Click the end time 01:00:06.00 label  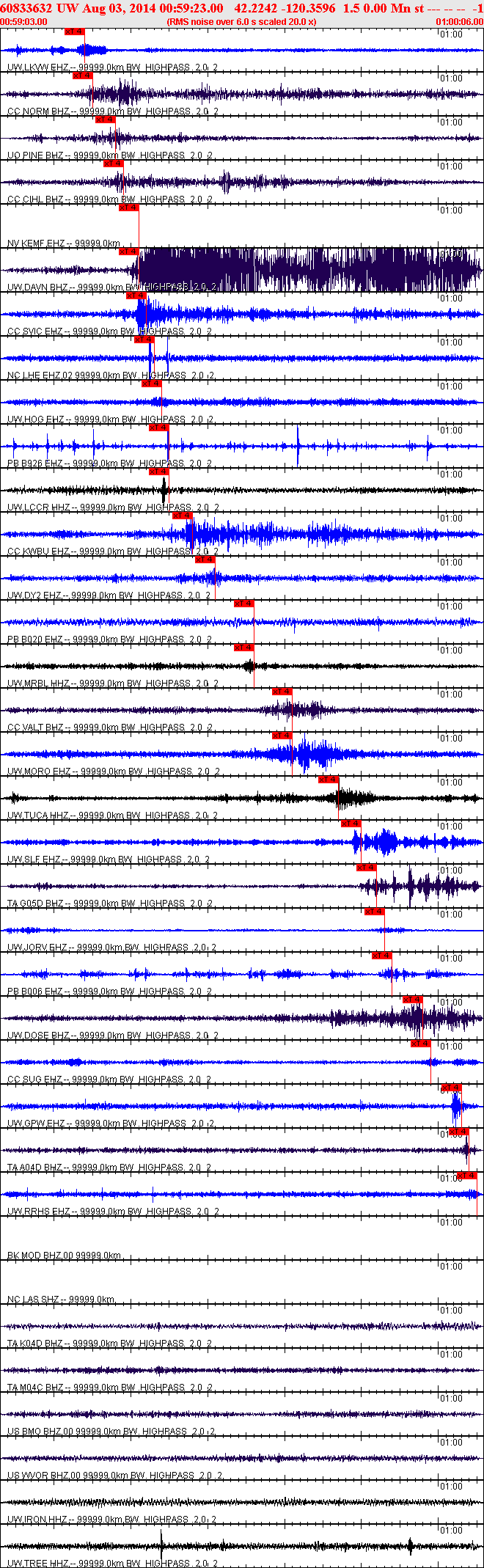(x=459, y=21)
